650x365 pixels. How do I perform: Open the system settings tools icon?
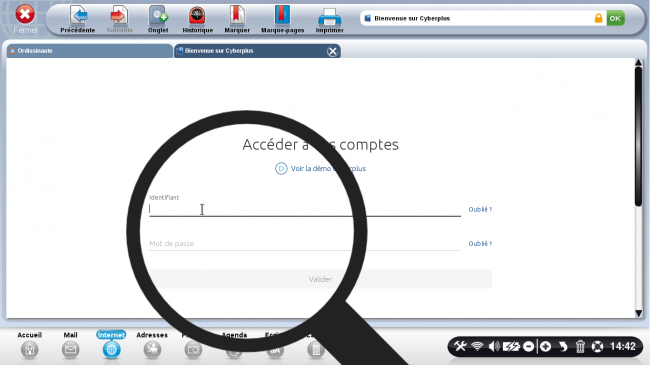(x=460, y=346)
